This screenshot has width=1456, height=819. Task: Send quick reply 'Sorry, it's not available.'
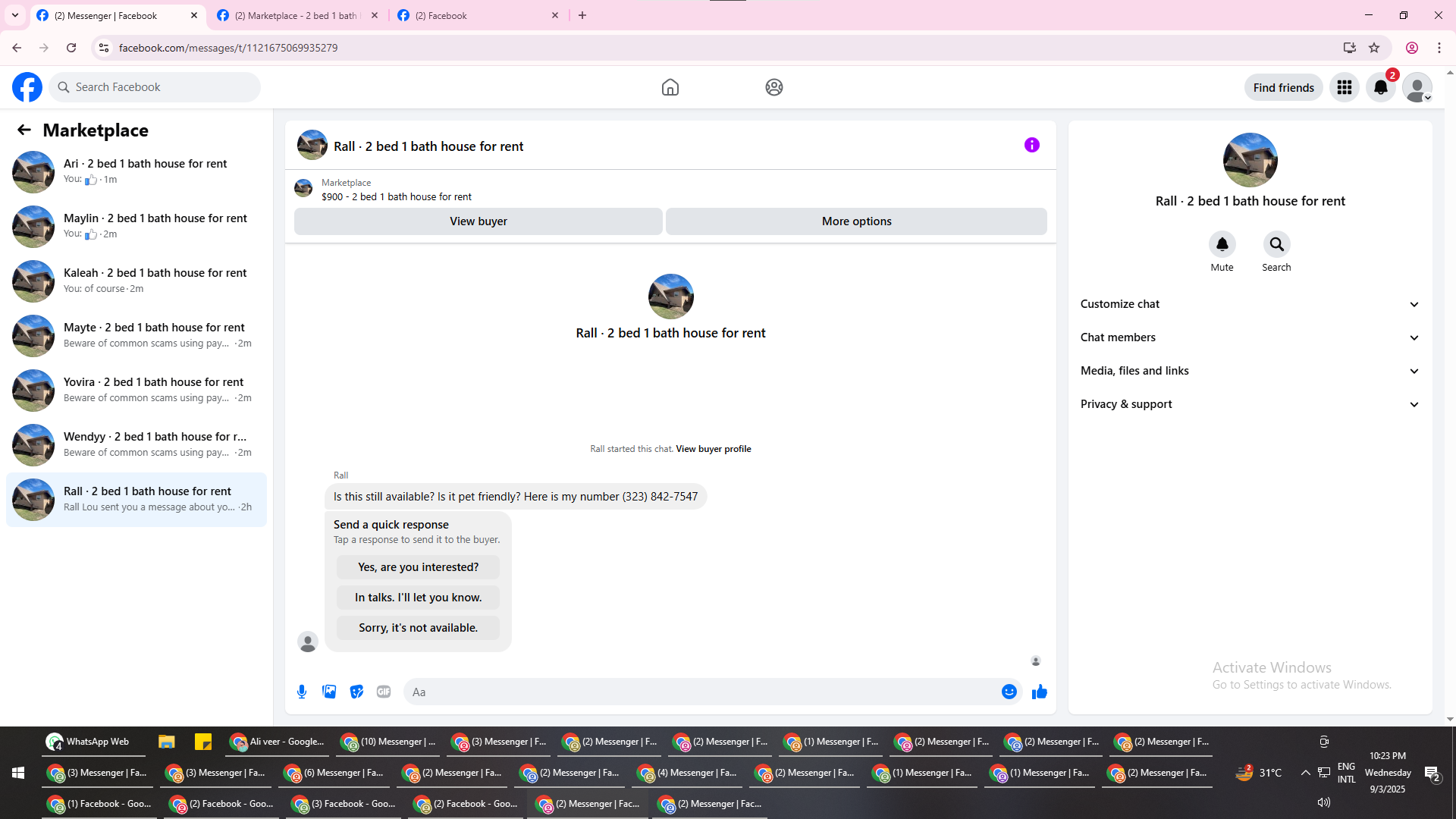point(419,628)
